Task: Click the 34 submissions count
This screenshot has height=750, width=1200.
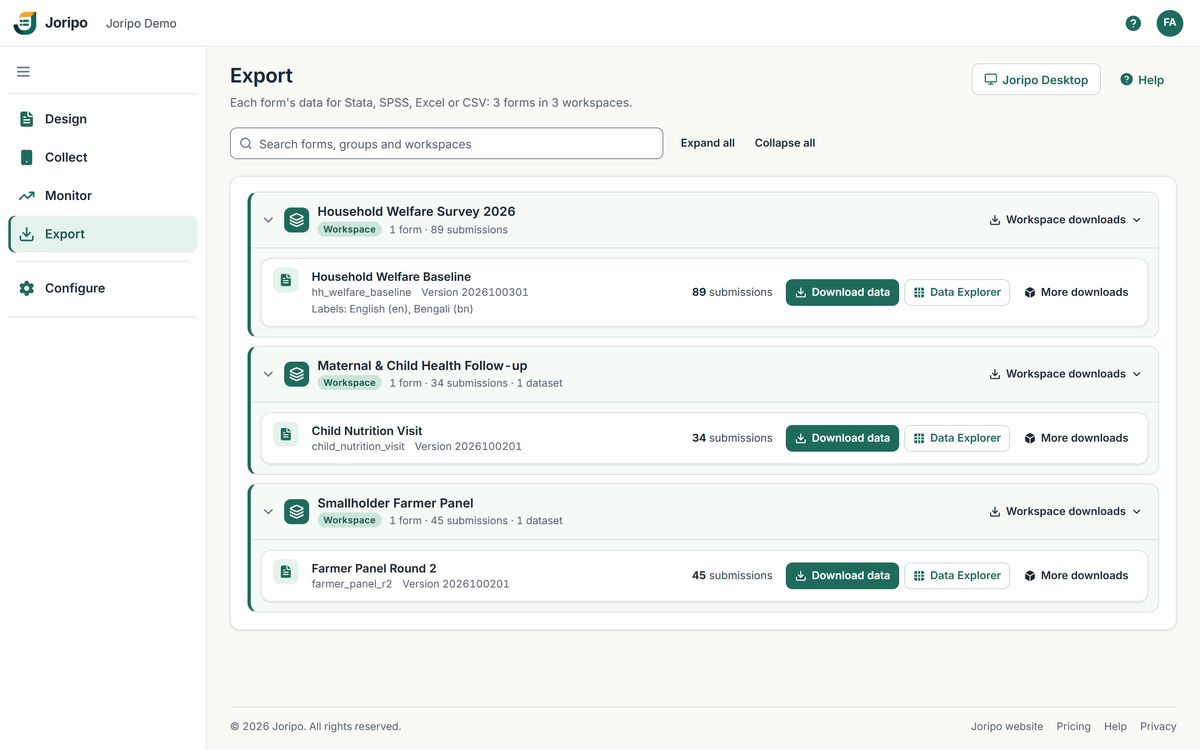Action: click(732, 438)
